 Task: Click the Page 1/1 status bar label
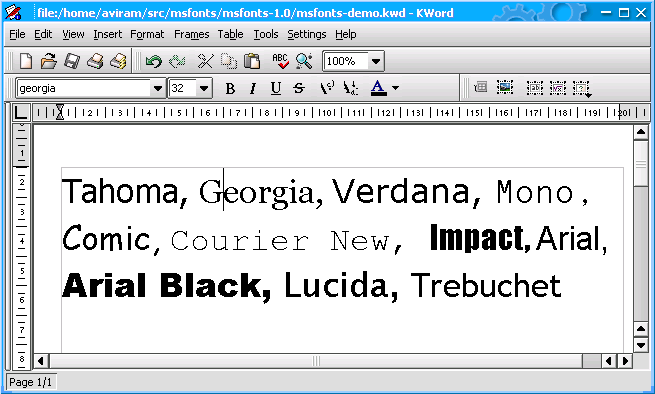30,382
